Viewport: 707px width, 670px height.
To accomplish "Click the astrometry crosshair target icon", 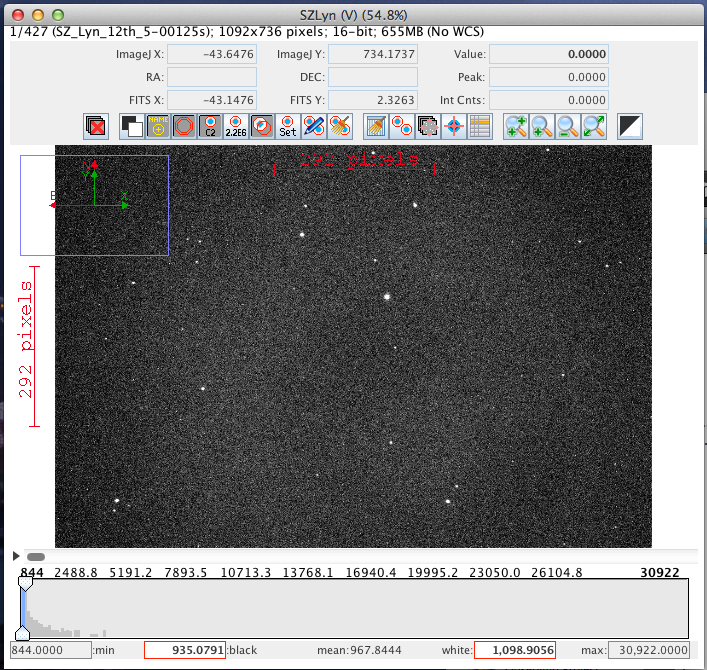I will [x=454, y=126].
